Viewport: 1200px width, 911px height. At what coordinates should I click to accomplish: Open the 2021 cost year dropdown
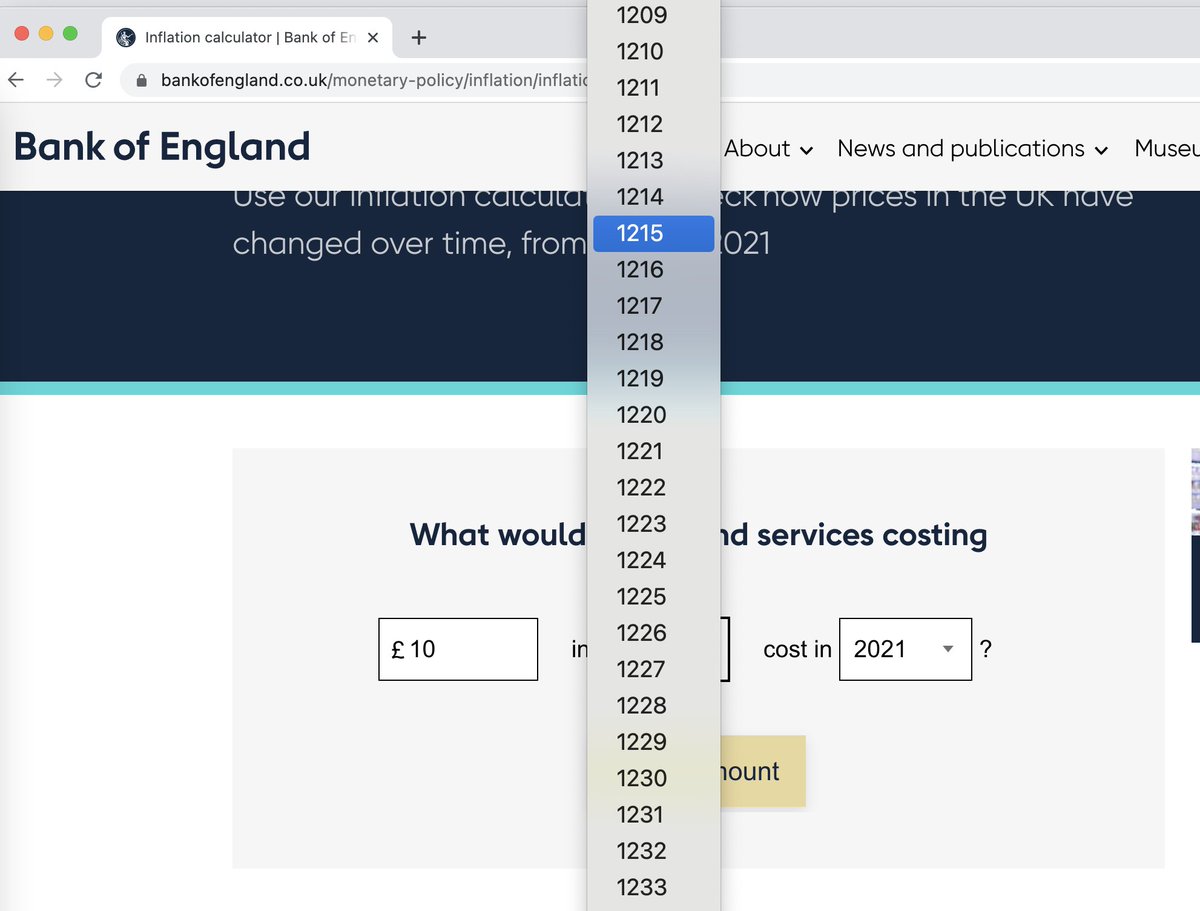(905, 649)
